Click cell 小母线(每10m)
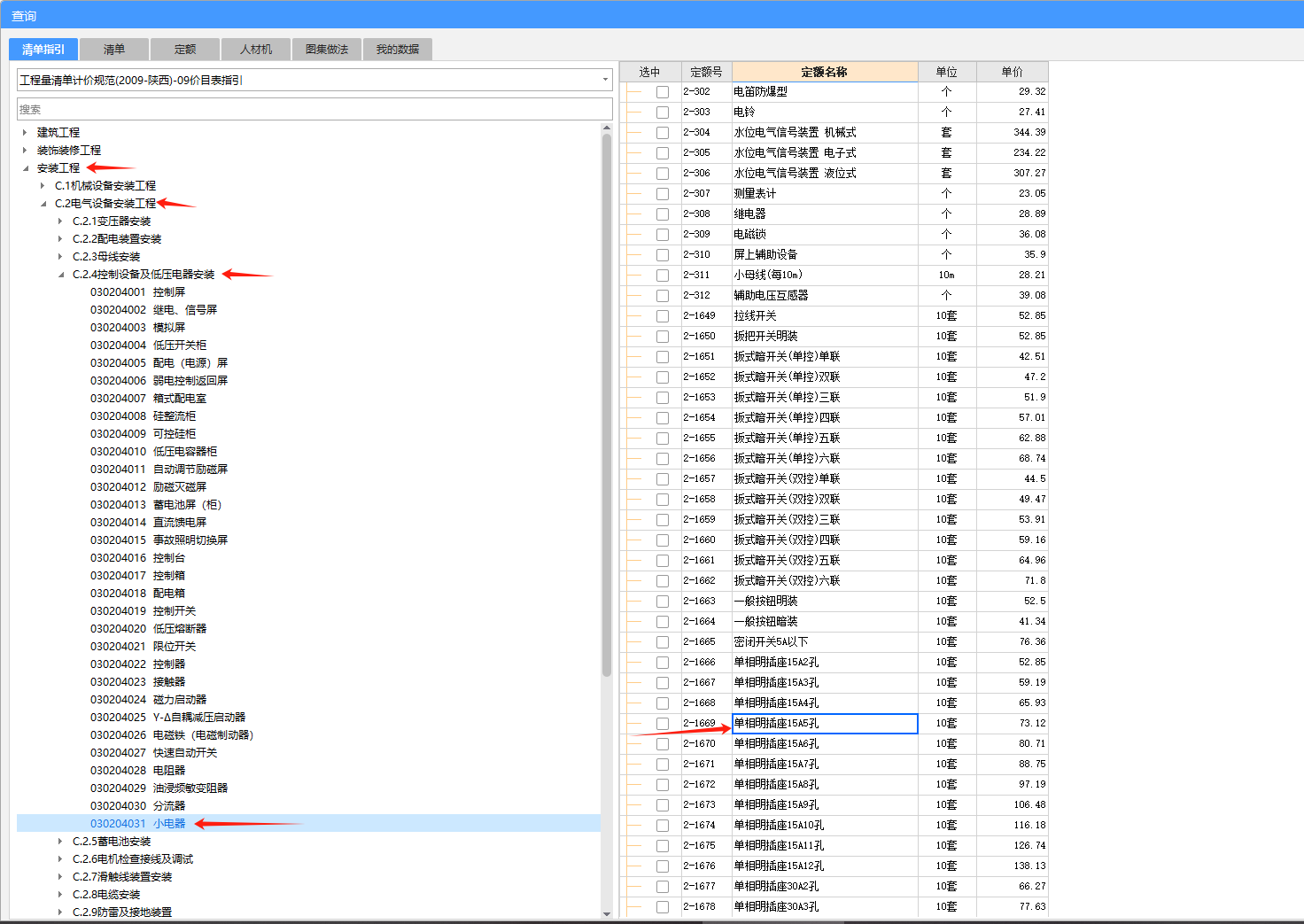Screen dimensions: 1304x924 pos(825,275)
